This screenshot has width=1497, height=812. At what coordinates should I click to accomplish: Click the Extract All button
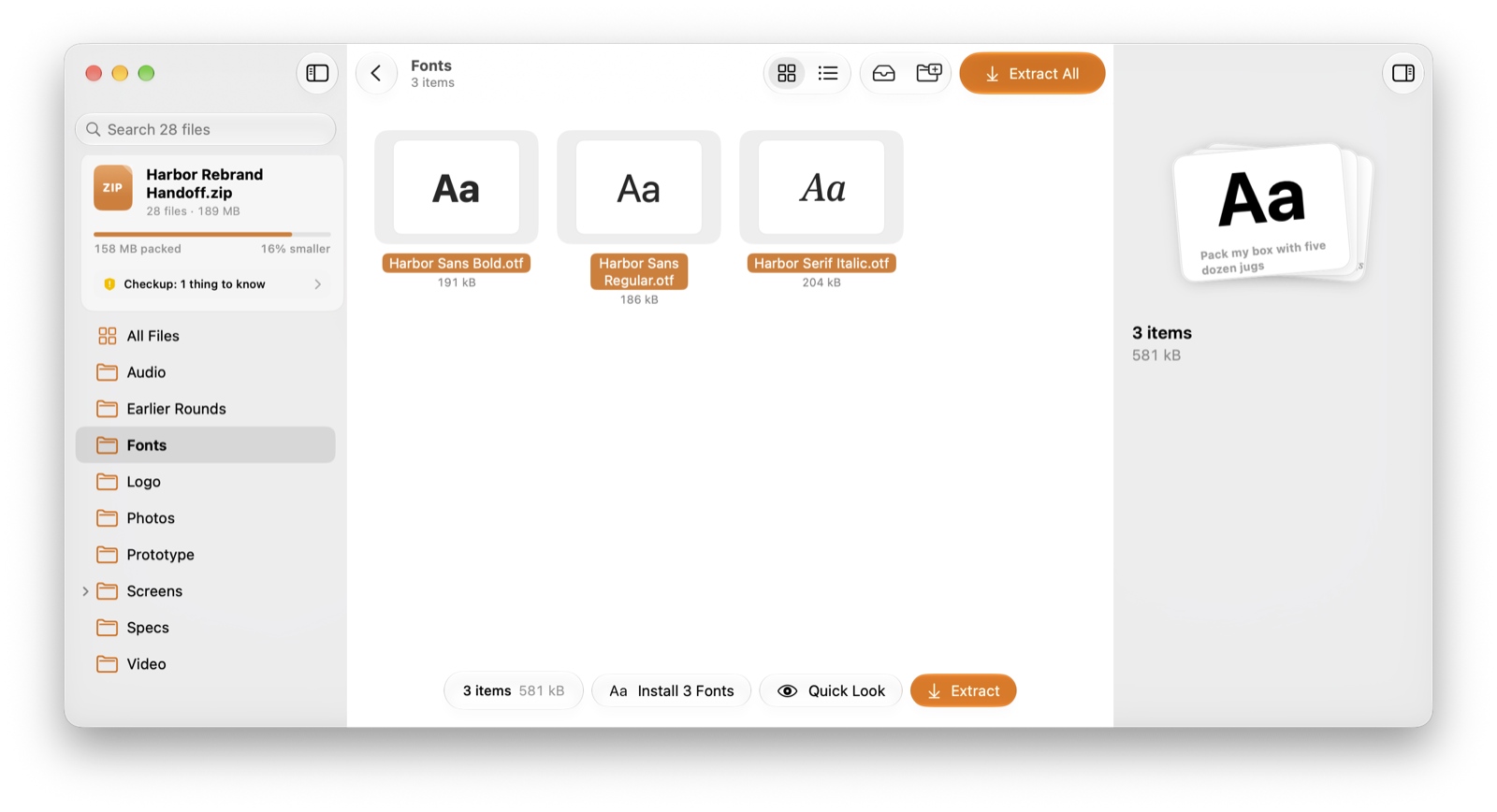point(1032,73)
